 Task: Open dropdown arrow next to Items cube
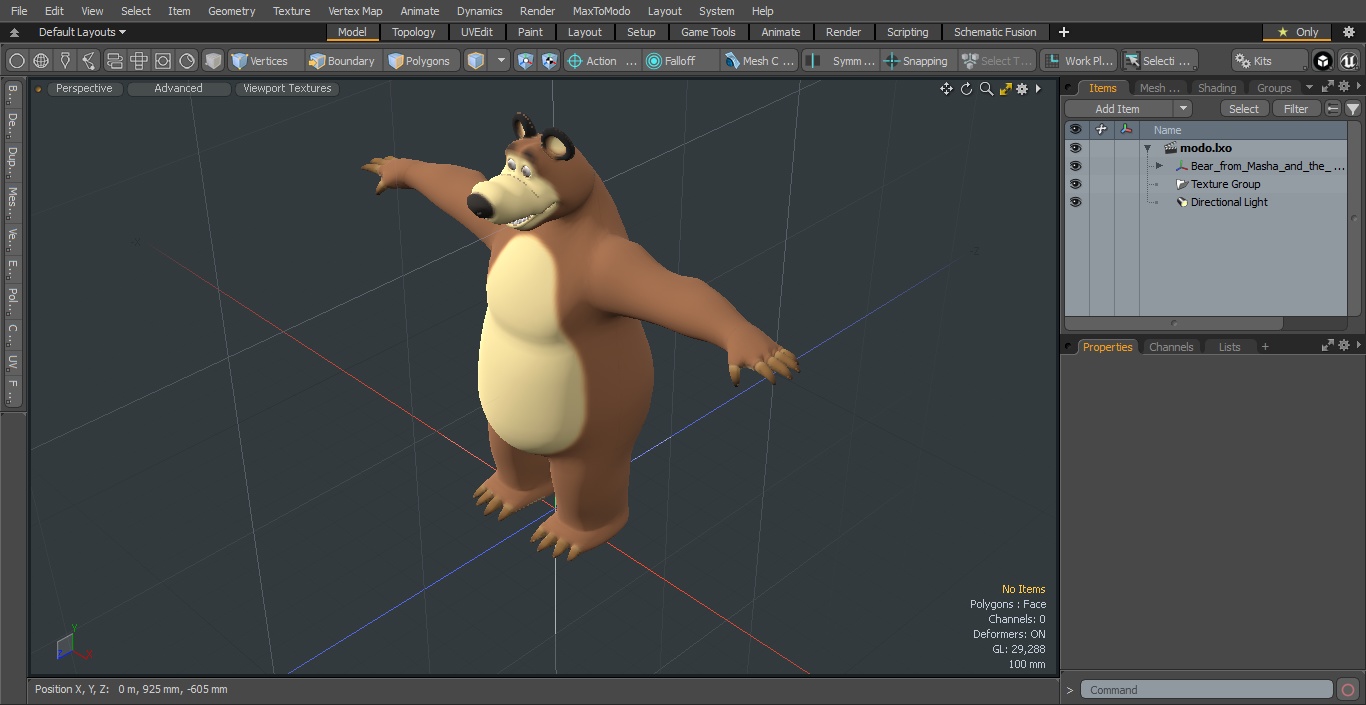[501, 61]
